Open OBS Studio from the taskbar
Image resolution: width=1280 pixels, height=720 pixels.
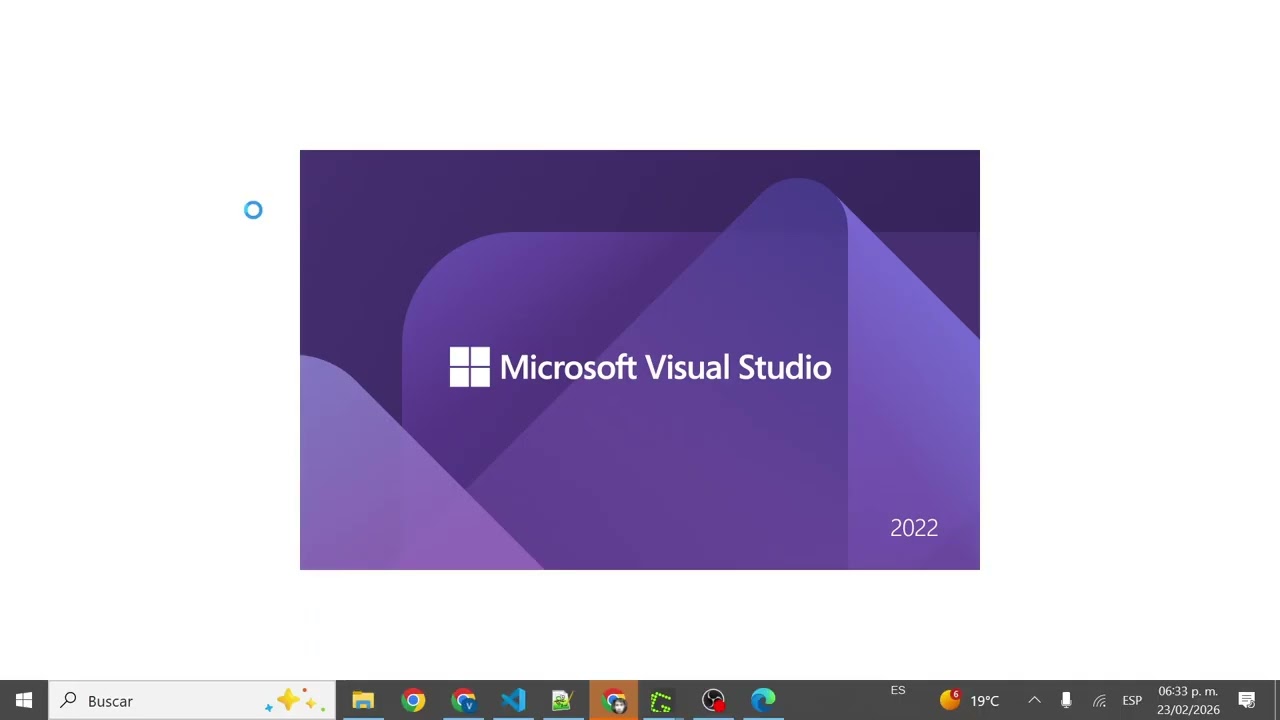coord(713,700)
